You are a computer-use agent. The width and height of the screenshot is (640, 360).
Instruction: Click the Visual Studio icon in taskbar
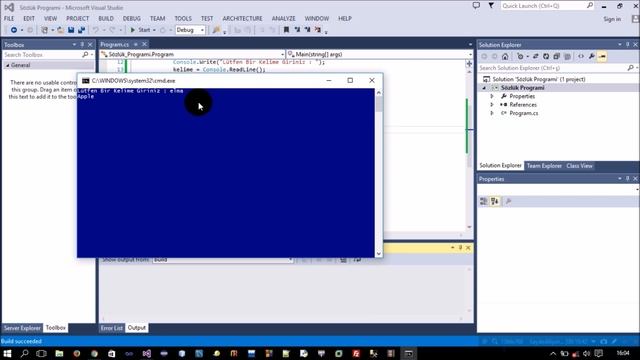(x=147, y=353)
